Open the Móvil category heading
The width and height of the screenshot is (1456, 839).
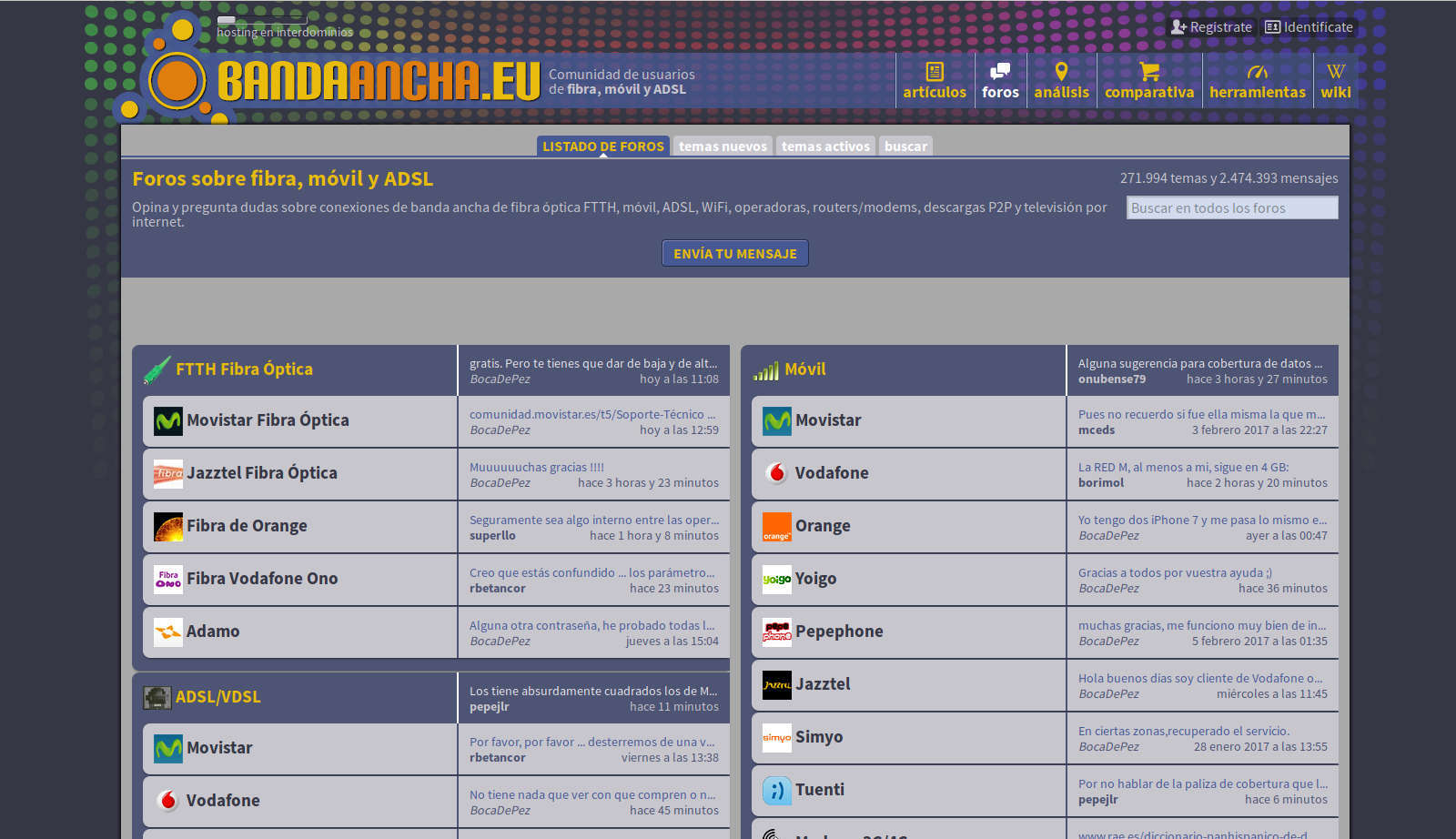pyautogui.click(x=805, y=369)
